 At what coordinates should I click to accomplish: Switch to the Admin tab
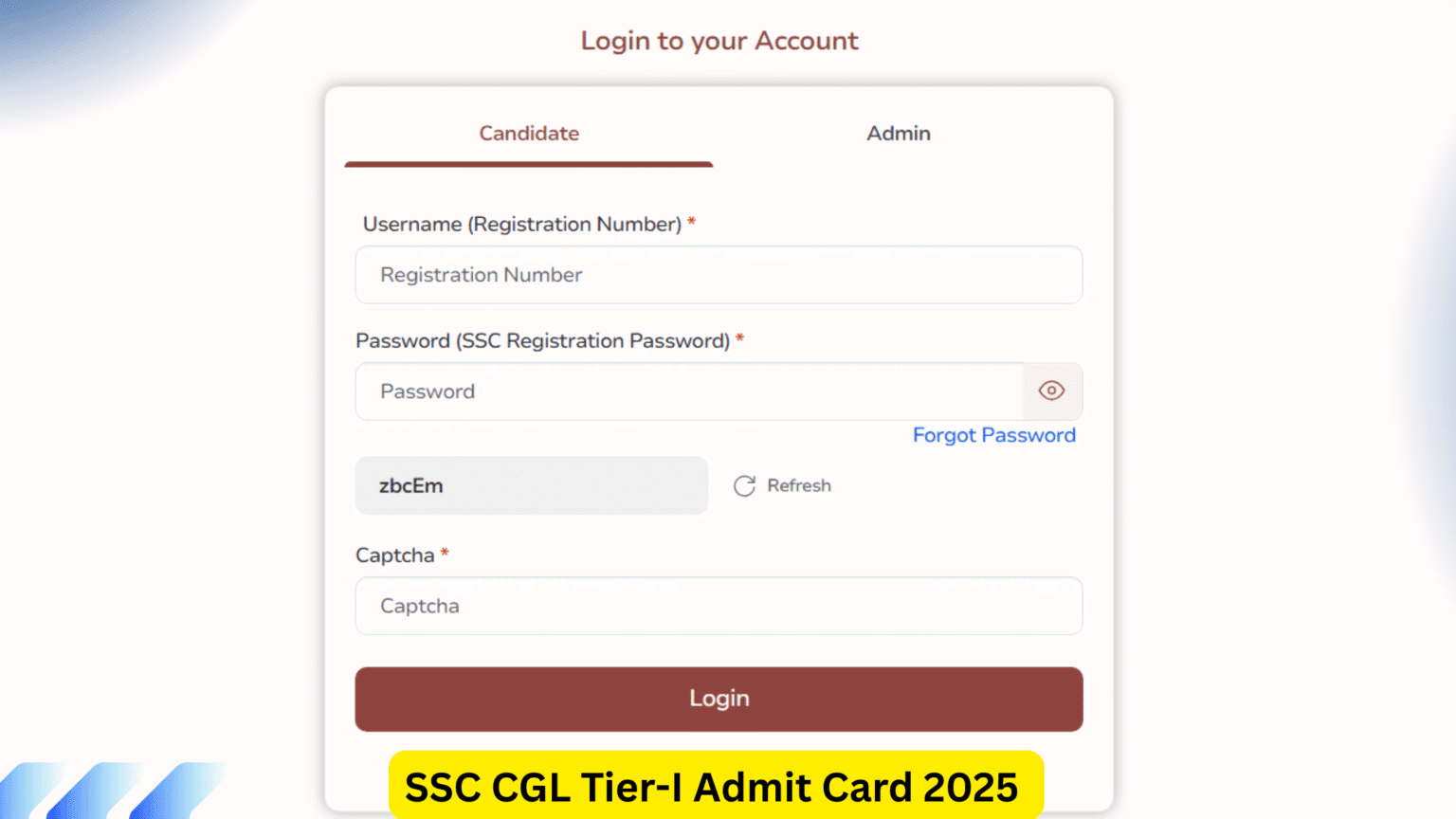tap(898, 134)
